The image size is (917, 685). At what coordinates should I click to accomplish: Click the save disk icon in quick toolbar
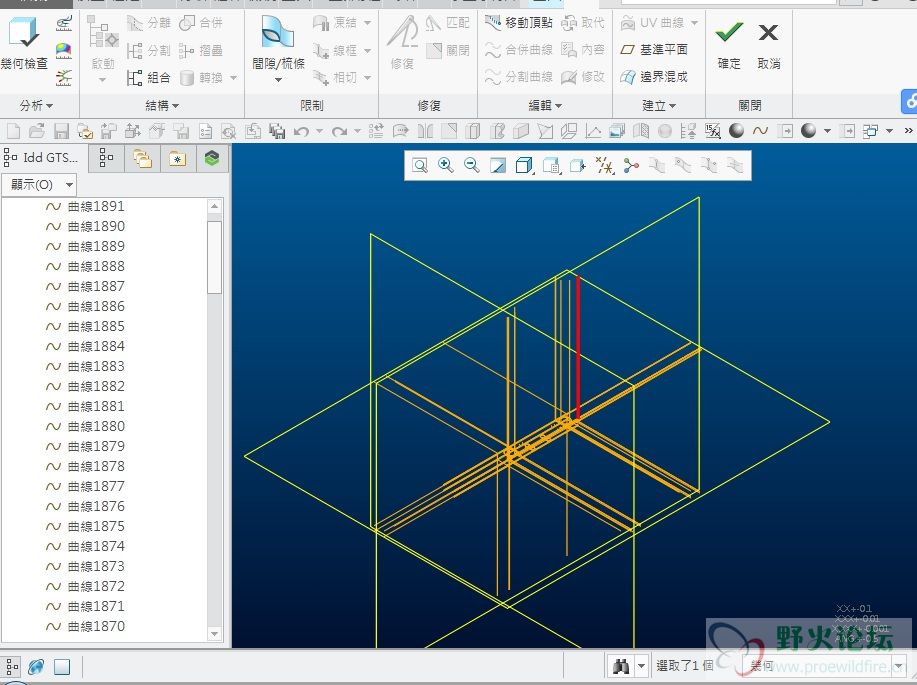click(x=61, y=131)
